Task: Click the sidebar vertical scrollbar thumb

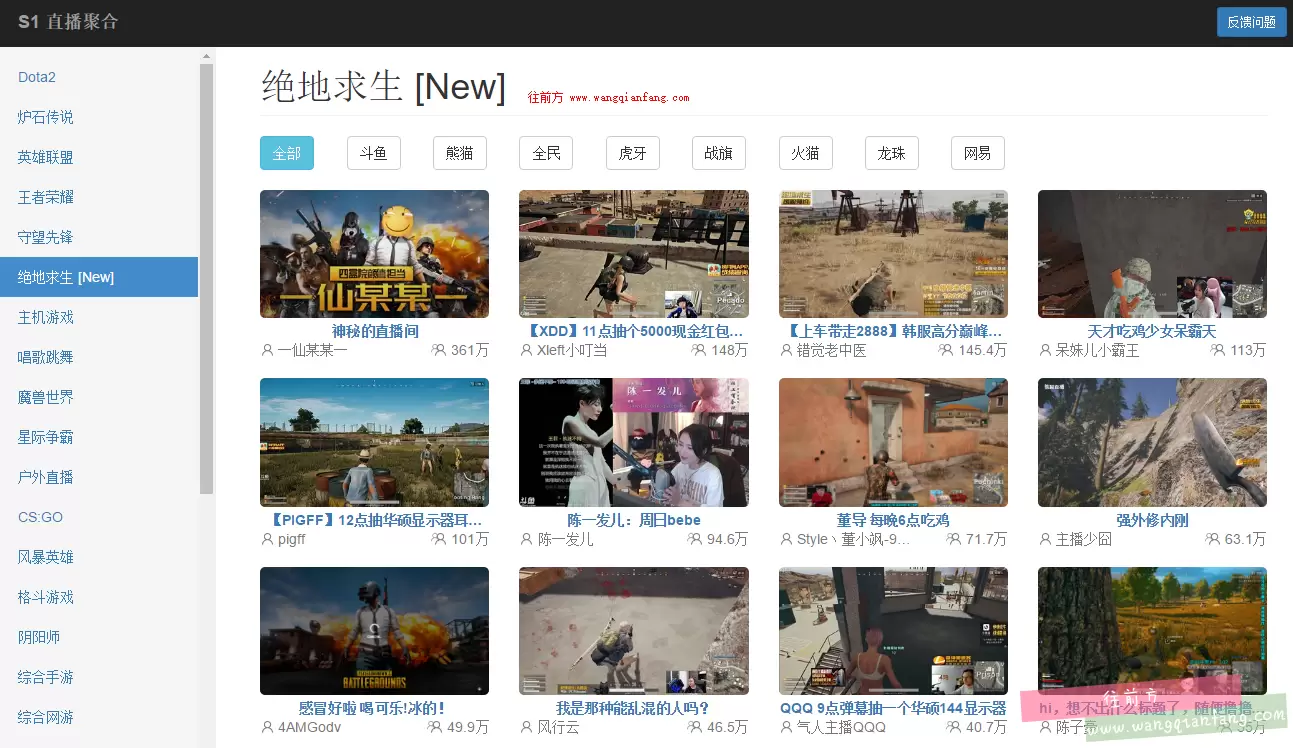Action: click(207, 279)
